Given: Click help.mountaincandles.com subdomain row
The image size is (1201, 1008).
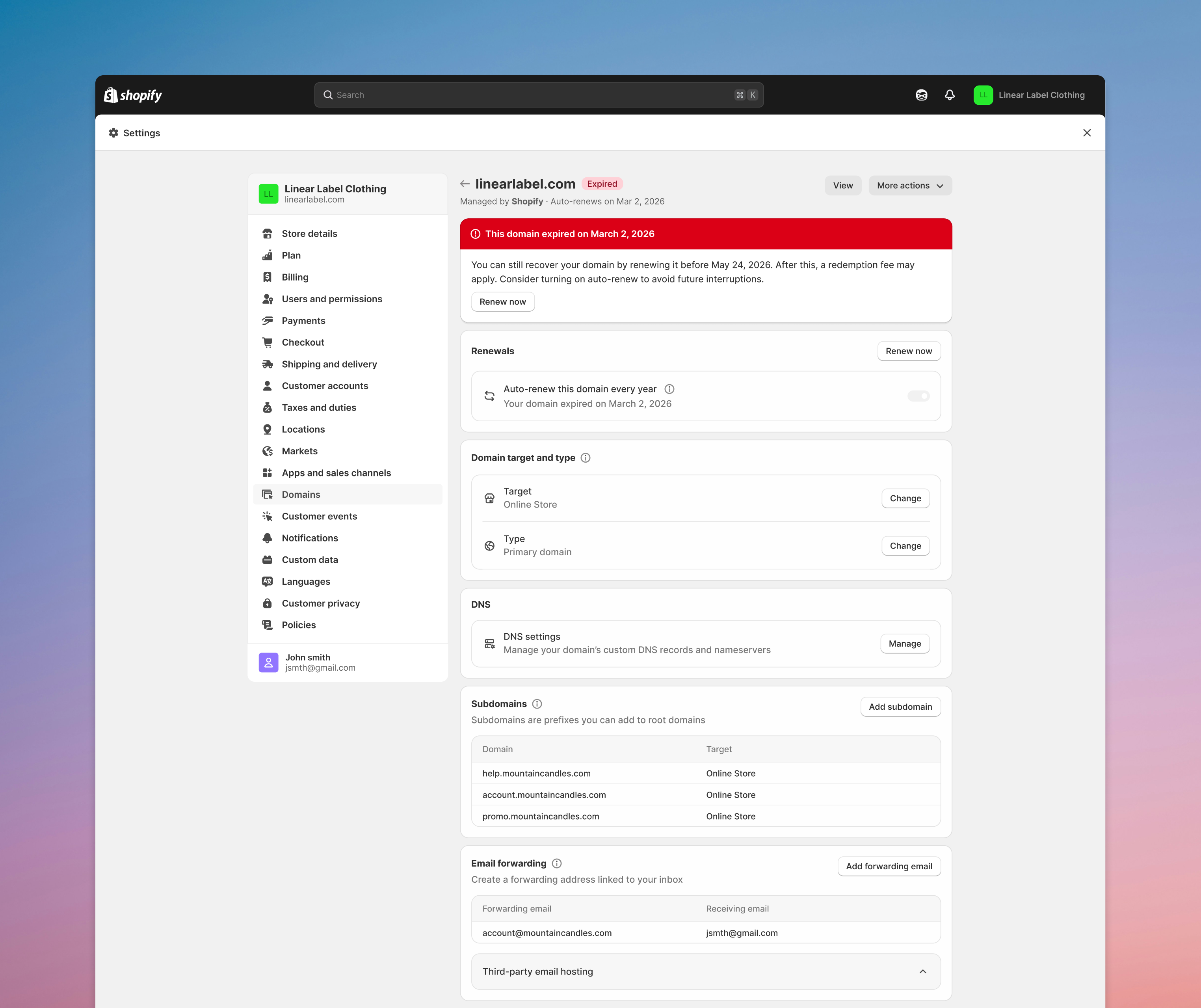Looking at the screenshot, I should pos(706,774).
